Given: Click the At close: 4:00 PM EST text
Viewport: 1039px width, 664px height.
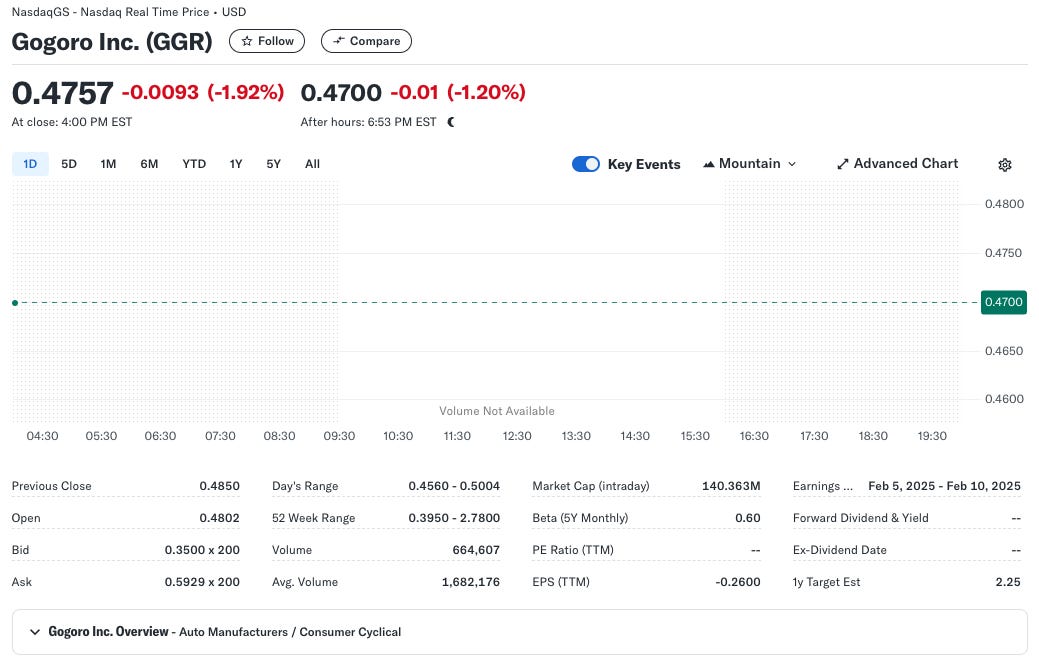Looking at the screenshot, I should point(72,122).
